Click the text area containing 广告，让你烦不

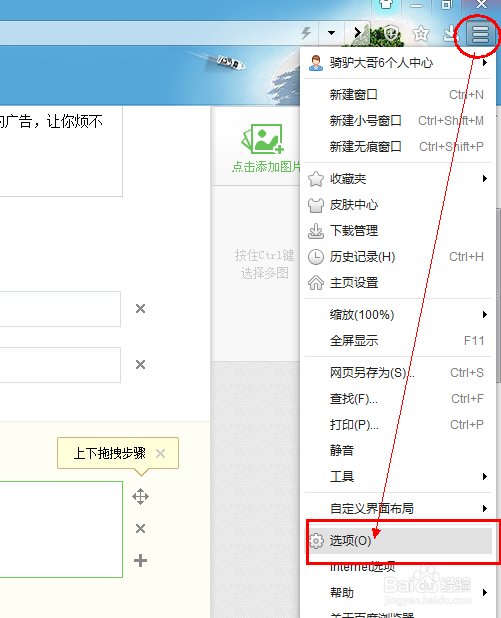61,151
